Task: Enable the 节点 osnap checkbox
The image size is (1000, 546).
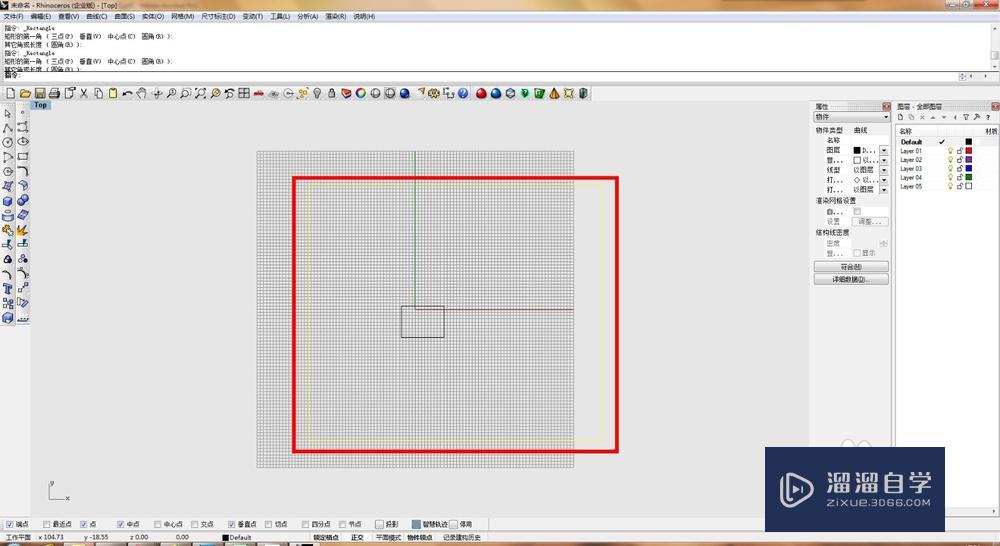Action: click(342, 524)
